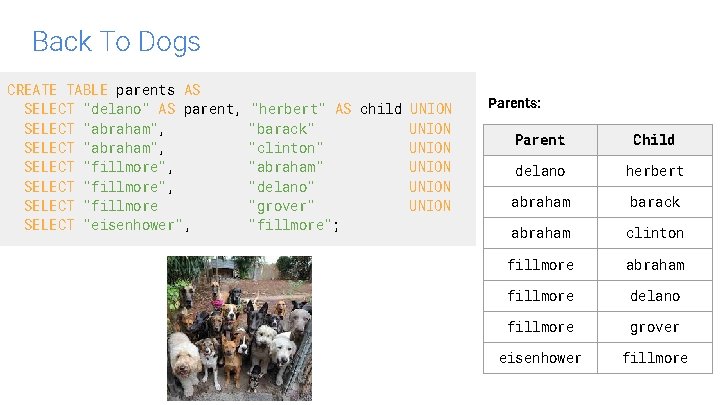Click the "child" alias in the first SELECT

point(381,109)
